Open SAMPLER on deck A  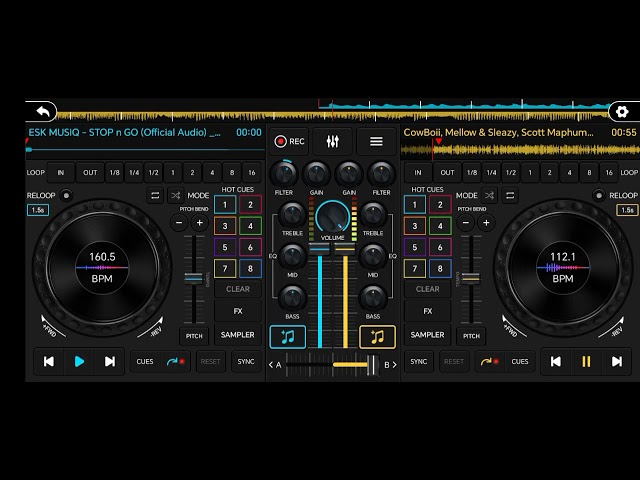(x=238, y=335)
